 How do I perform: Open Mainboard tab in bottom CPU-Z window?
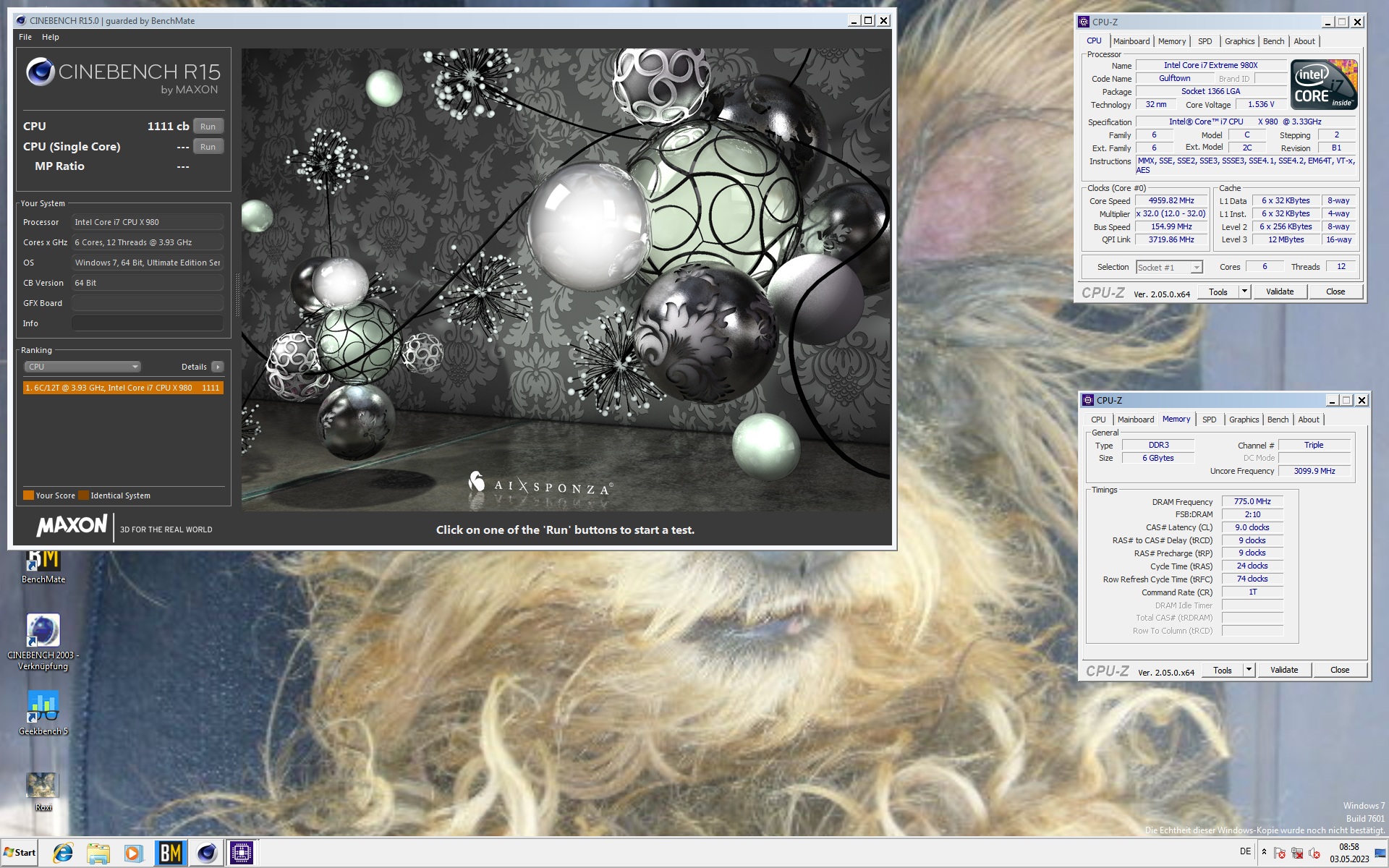click(1136, 420)
